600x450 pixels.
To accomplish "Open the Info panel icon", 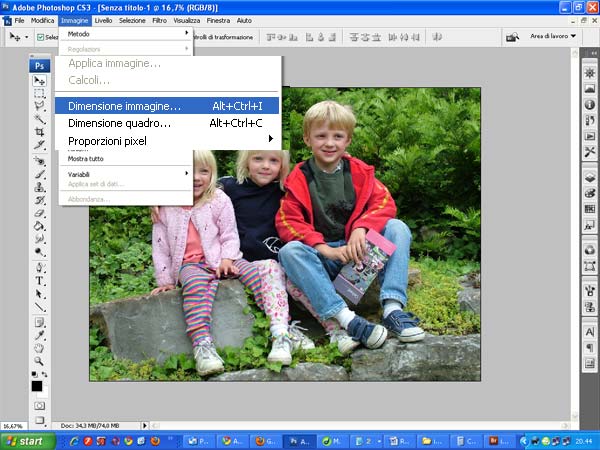I will 590,104.
